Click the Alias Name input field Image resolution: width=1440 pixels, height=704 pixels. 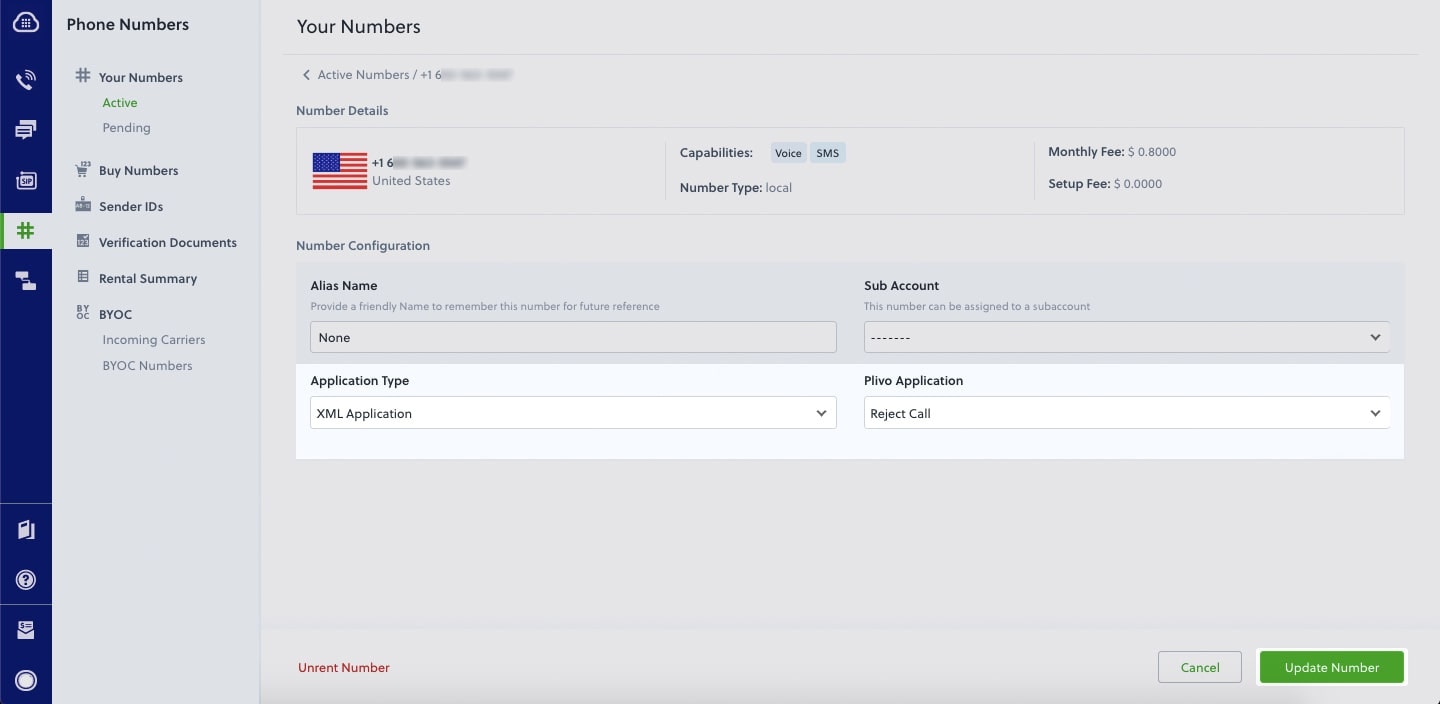572,337
